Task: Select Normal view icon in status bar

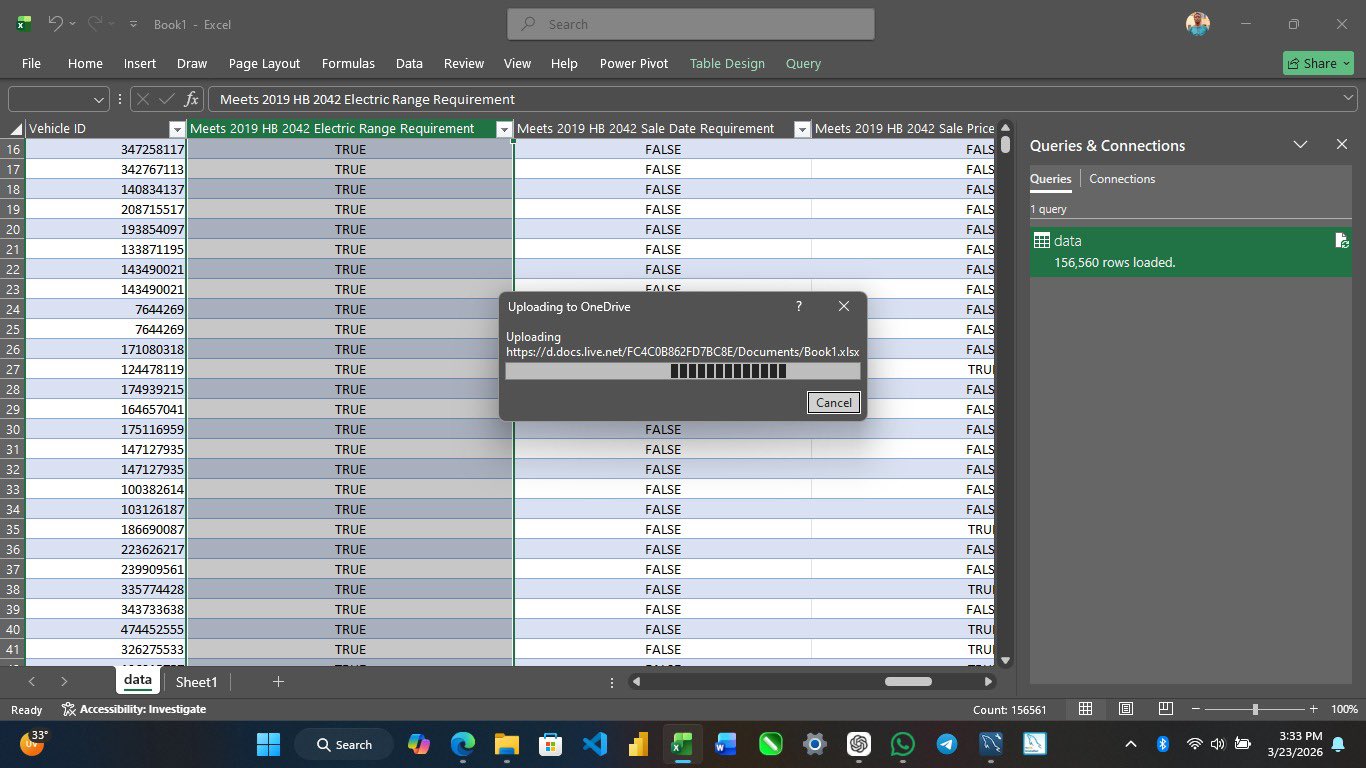Action: [1085, 709]
